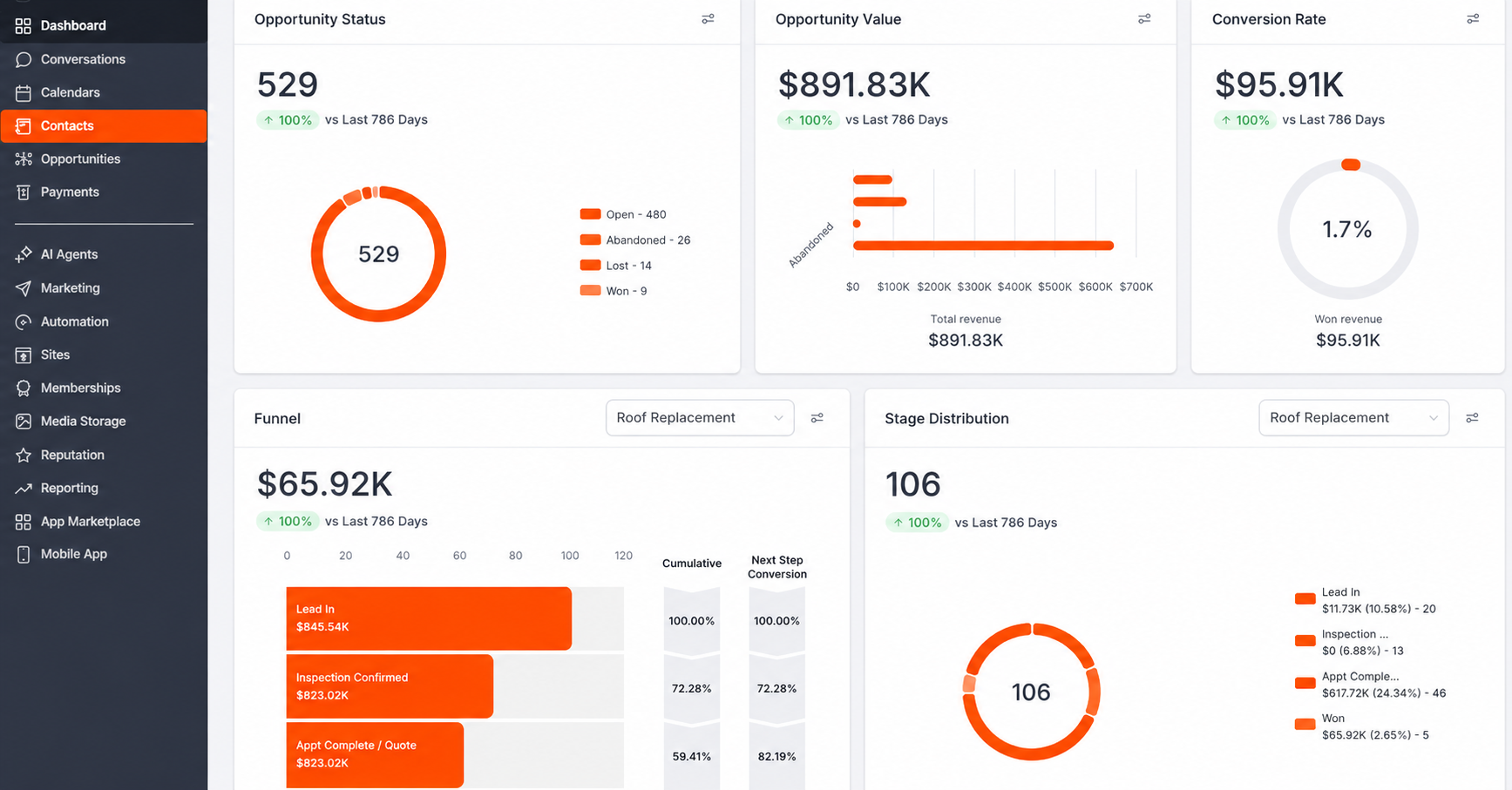Click the Memberships icon
The height and width of the screenshot is (790, 1512).
24,388
